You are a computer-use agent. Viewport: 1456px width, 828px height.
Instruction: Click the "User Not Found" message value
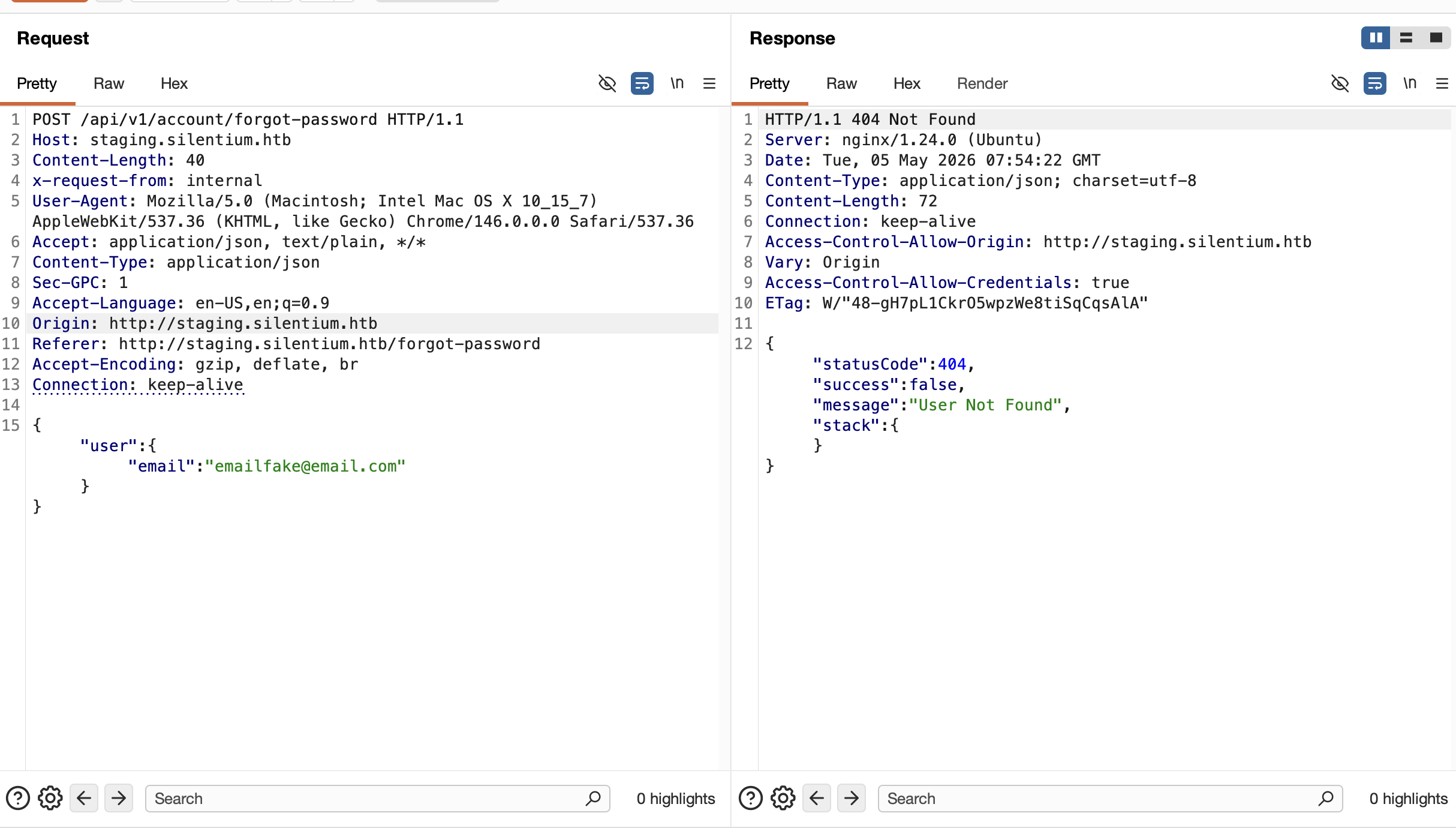click(986, 405)
